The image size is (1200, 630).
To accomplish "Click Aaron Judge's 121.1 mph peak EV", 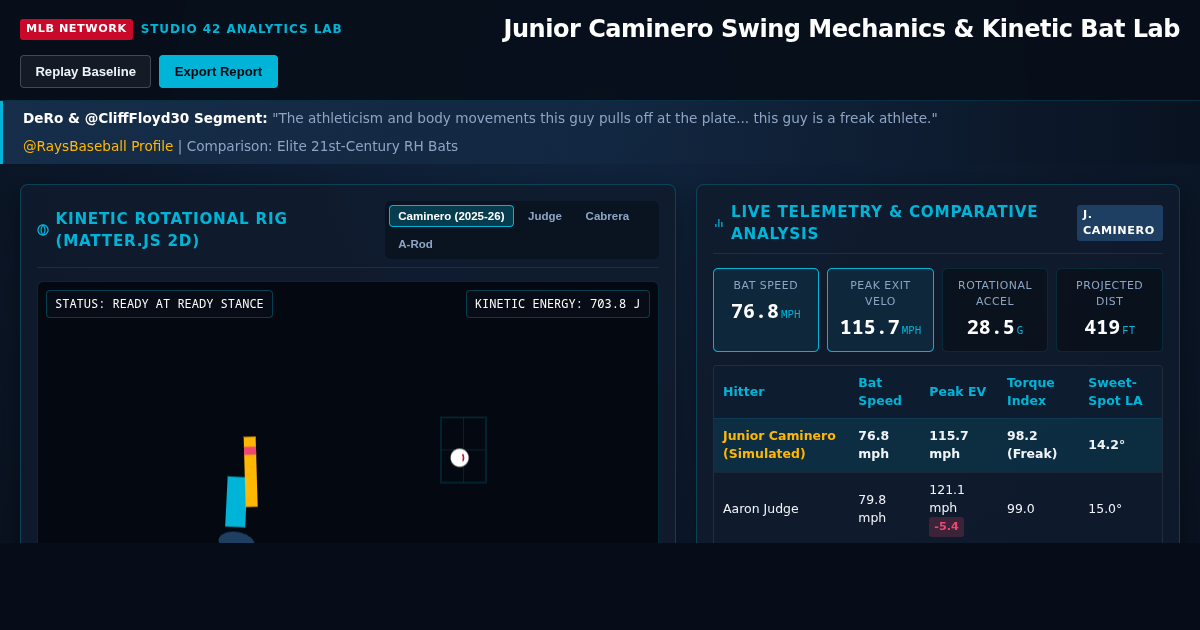I will coord(947,499).
